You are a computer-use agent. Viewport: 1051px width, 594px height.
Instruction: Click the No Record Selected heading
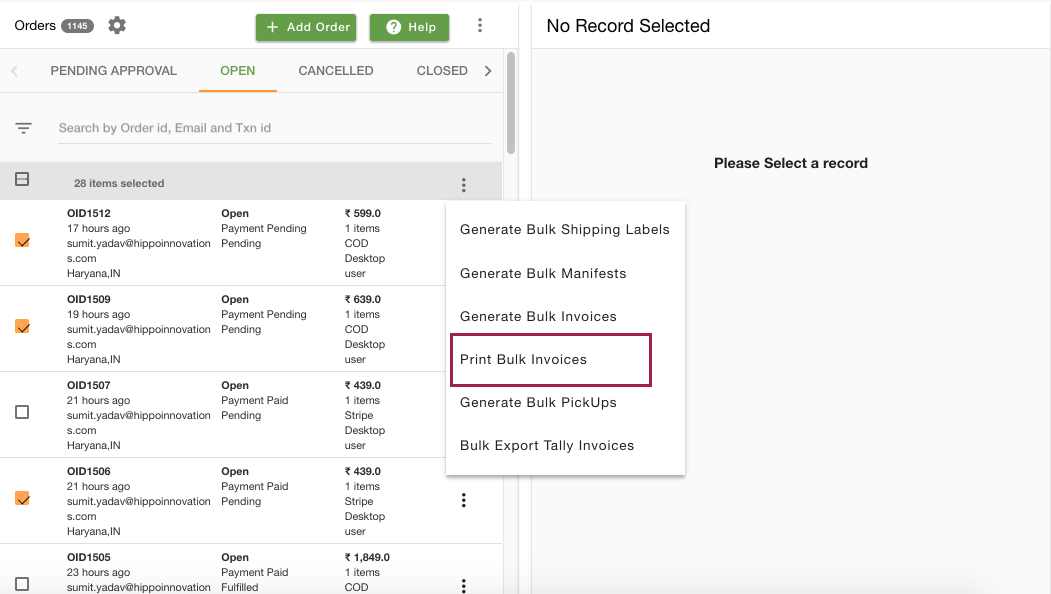(628, 25)
